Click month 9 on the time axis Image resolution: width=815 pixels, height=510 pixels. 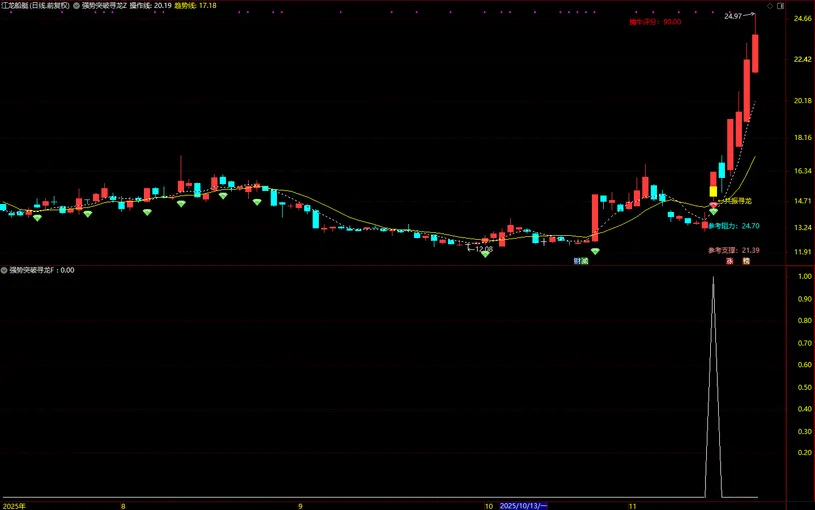[x=300, y=506]
